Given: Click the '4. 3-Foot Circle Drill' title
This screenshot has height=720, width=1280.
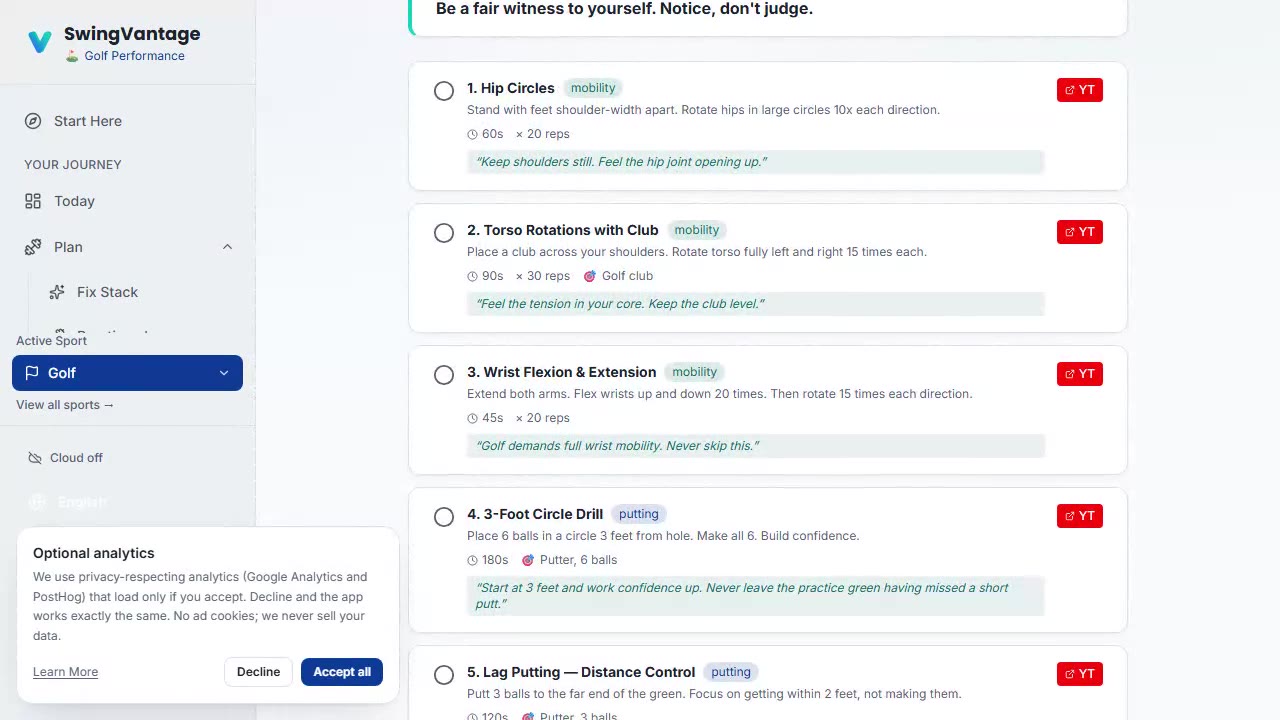Looking at the screenshot, I should 535,514.
